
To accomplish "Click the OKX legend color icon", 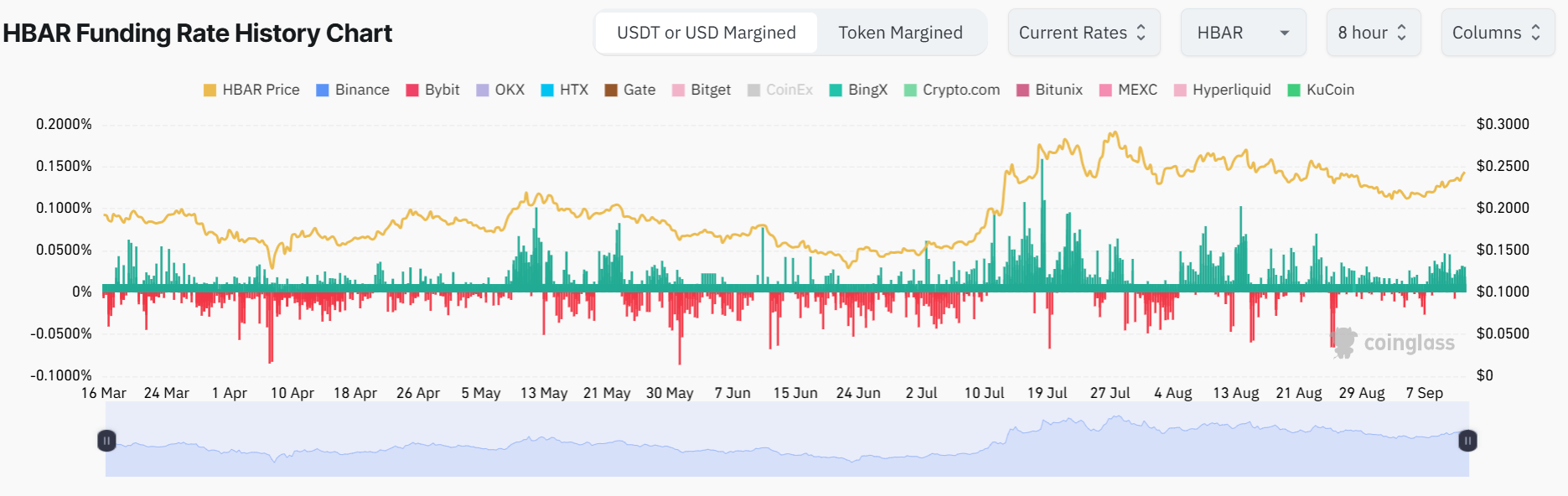I will pos(483,90).
